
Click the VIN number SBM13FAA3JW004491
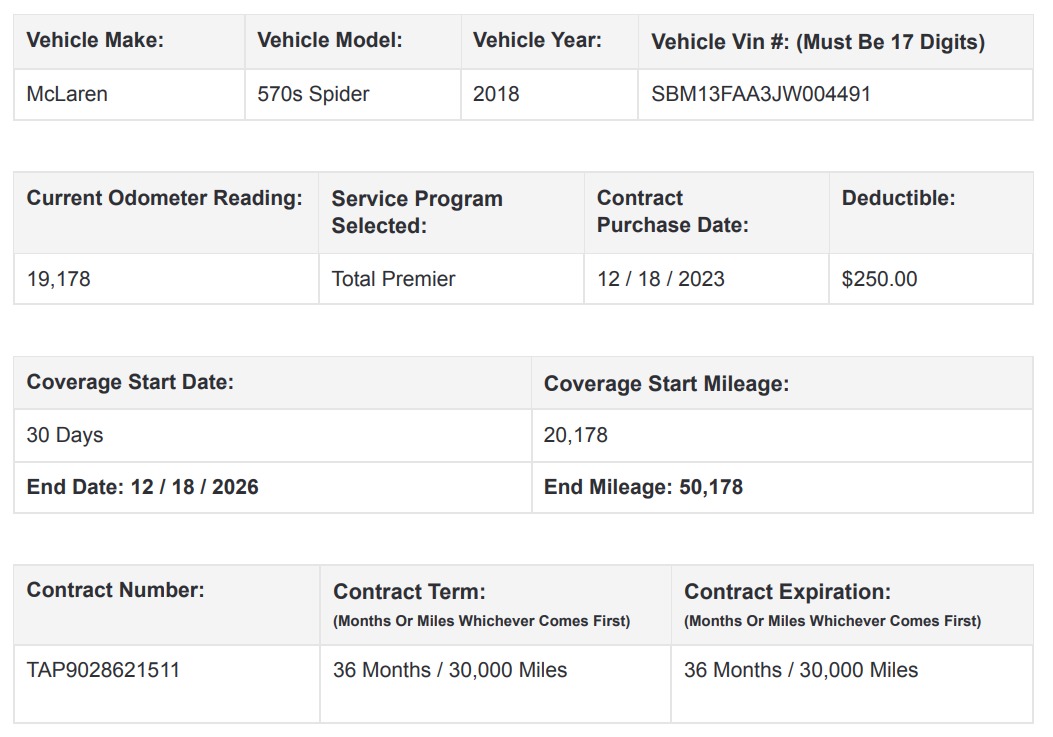pyautogui.click(x=761, y=94)
